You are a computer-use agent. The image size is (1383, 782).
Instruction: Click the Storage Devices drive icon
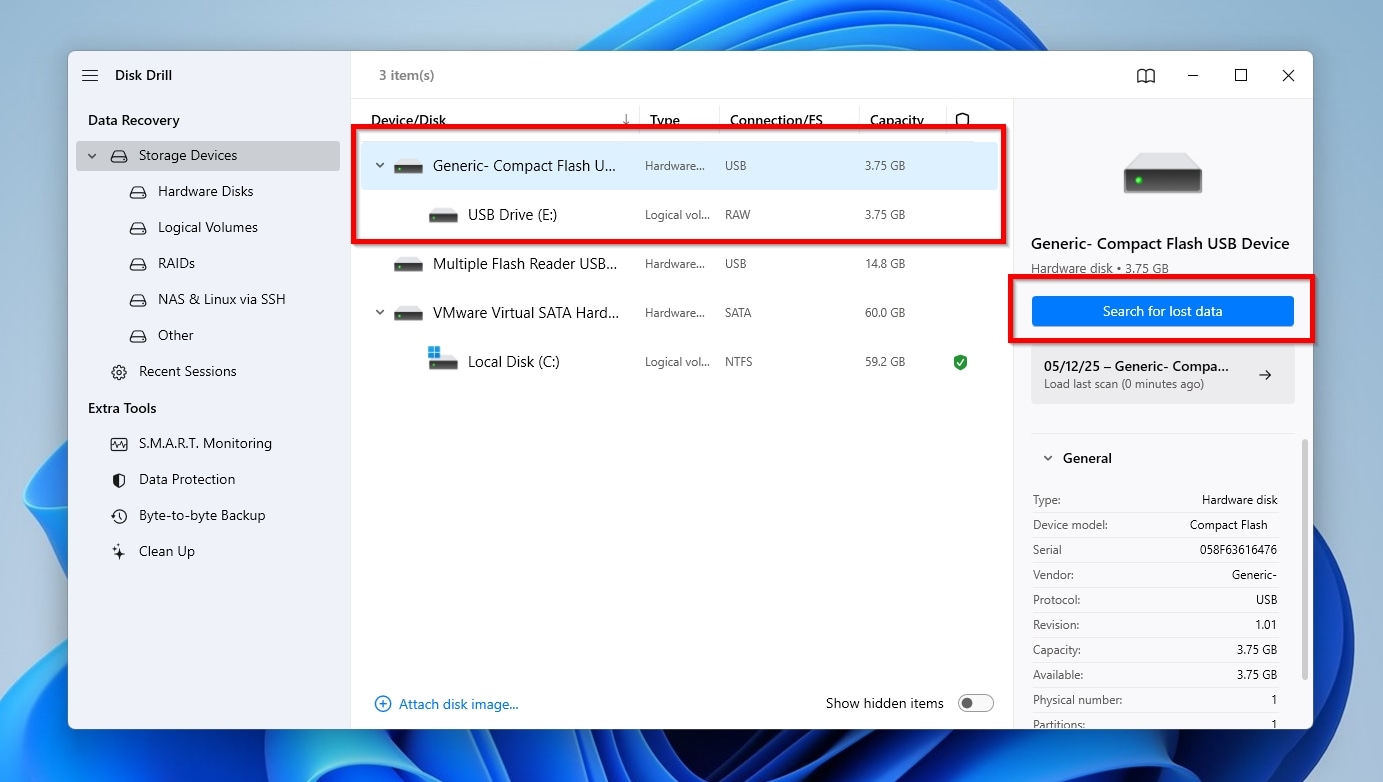tap(119, 156)
